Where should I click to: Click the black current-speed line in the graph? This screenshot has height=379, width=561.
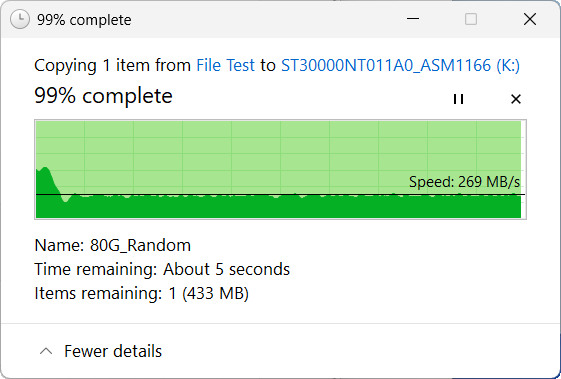(280, 195)
